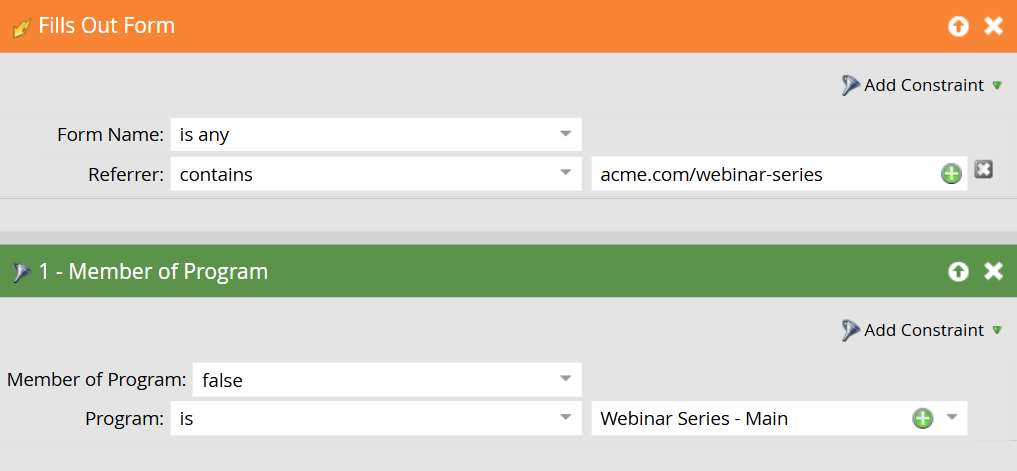Viewport: 1017px width, 471px height.
Task: Expand the Program 'is' operator dropdown
Action: tap(565, 419)
